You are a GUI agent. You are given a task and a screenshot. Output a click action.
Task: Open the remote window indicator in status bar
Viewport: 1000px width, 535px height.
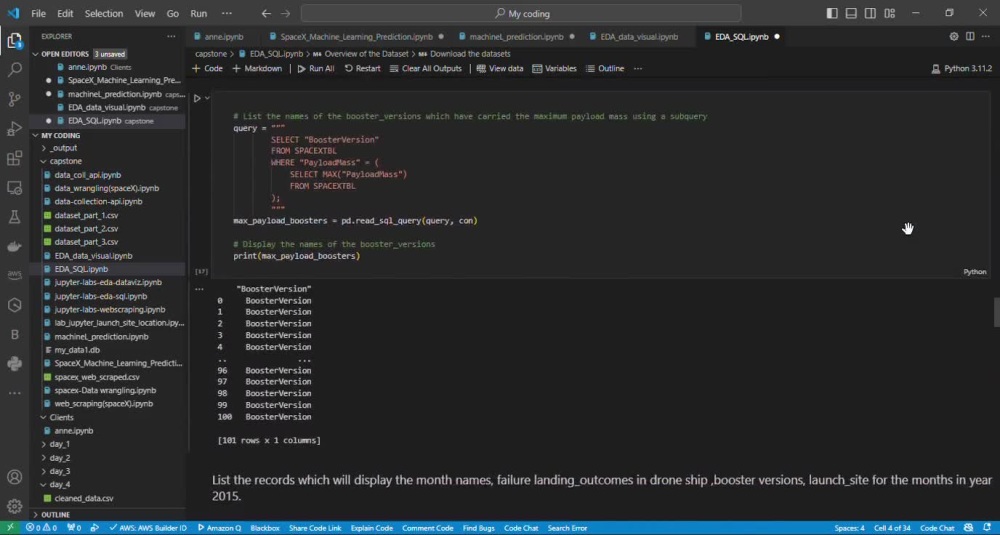[10, 528]
